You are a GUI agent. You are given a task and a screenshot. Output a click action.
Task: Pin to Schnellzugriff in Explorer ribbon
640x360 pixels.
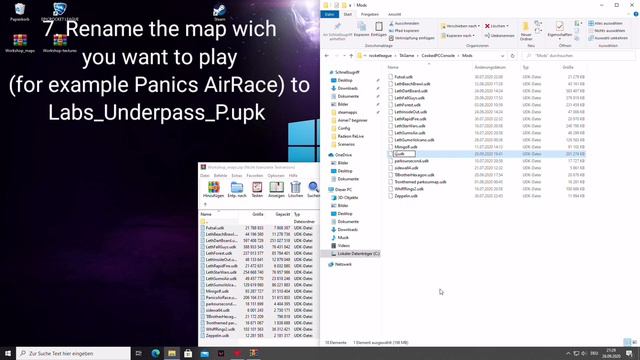337,30
